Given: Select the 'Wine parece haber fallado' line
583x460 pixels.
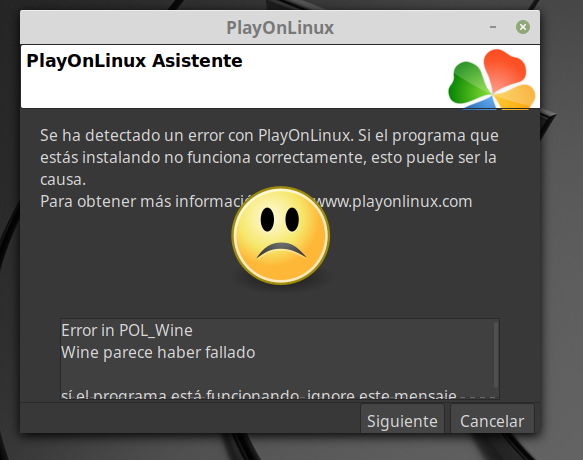Looking at the screenshot, I should pyautogui.click(x=158, y=353).
